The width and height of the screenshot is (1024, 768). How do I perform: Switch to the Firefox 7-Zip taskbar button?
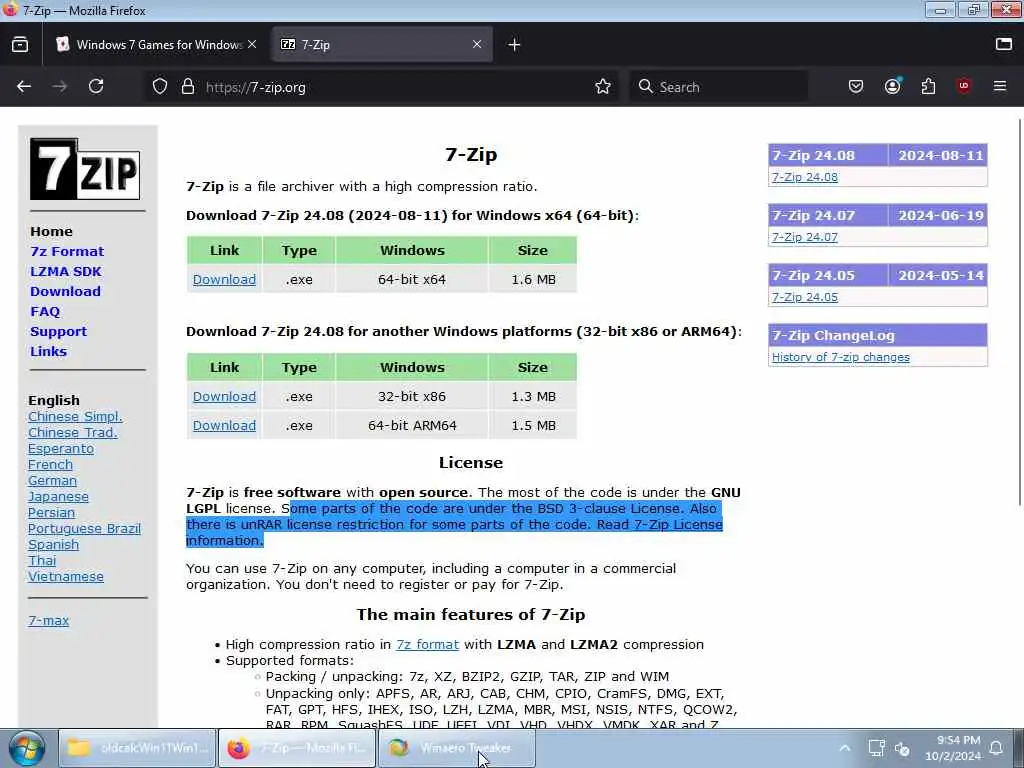pos(297,748)
